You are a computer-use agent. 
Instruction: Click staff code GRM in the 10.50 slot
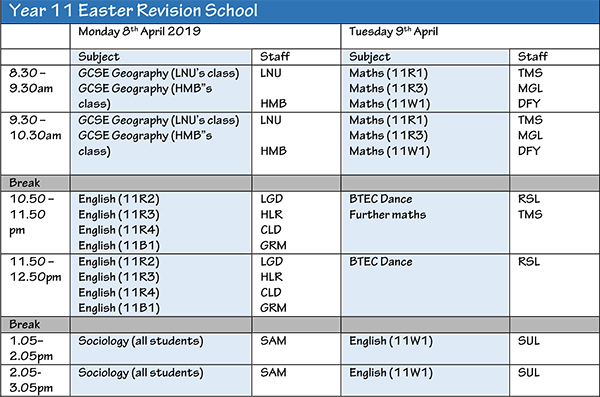tap(273, 245)
